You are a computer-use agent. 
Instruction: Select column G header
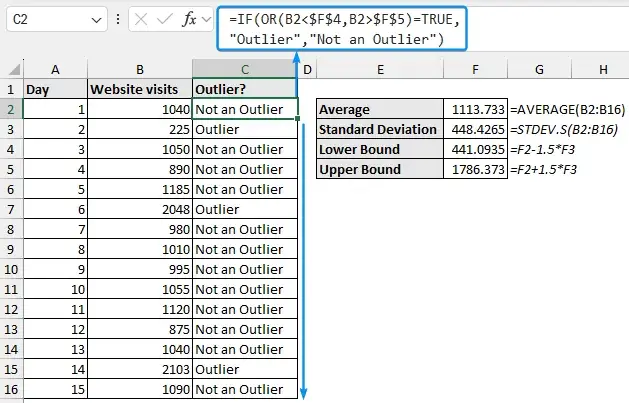pyautogui.click(x=539, y=69)
